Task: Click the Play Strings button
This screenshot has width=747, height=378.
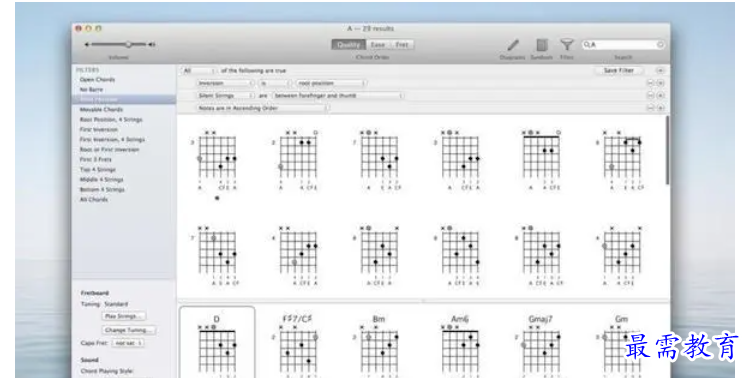Action: [x=124, y=316]
